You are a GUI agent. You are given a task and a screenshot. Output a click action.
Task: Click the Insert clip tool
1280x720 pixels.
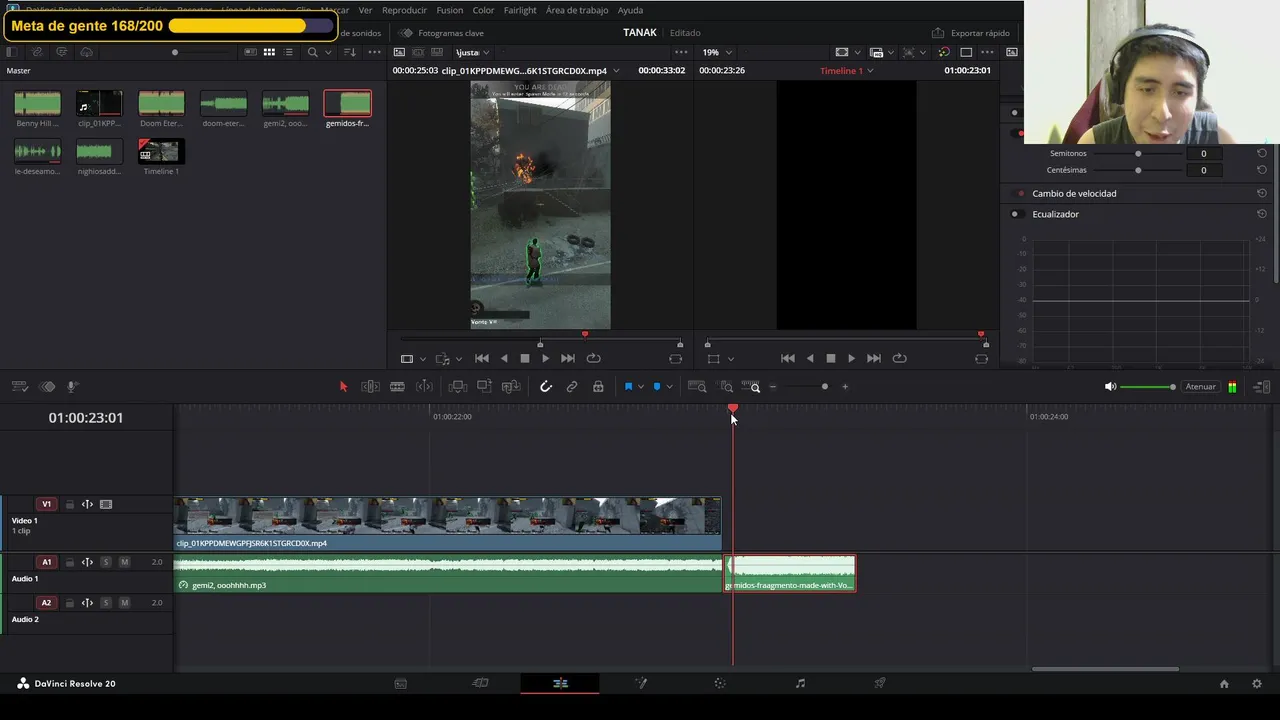pyautogui.click(x=457, y=387)
